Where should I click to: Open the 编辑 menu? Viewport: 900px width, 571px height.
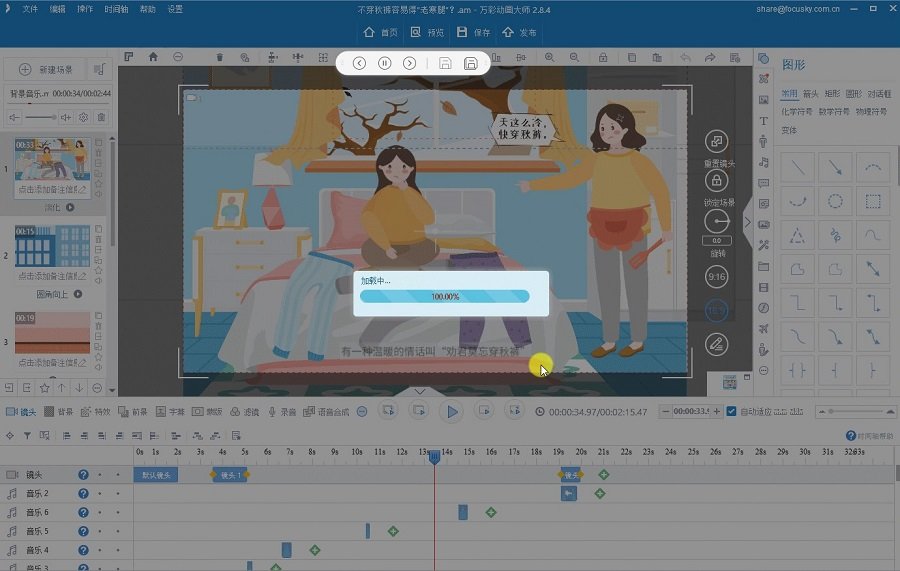pos(57,9)
